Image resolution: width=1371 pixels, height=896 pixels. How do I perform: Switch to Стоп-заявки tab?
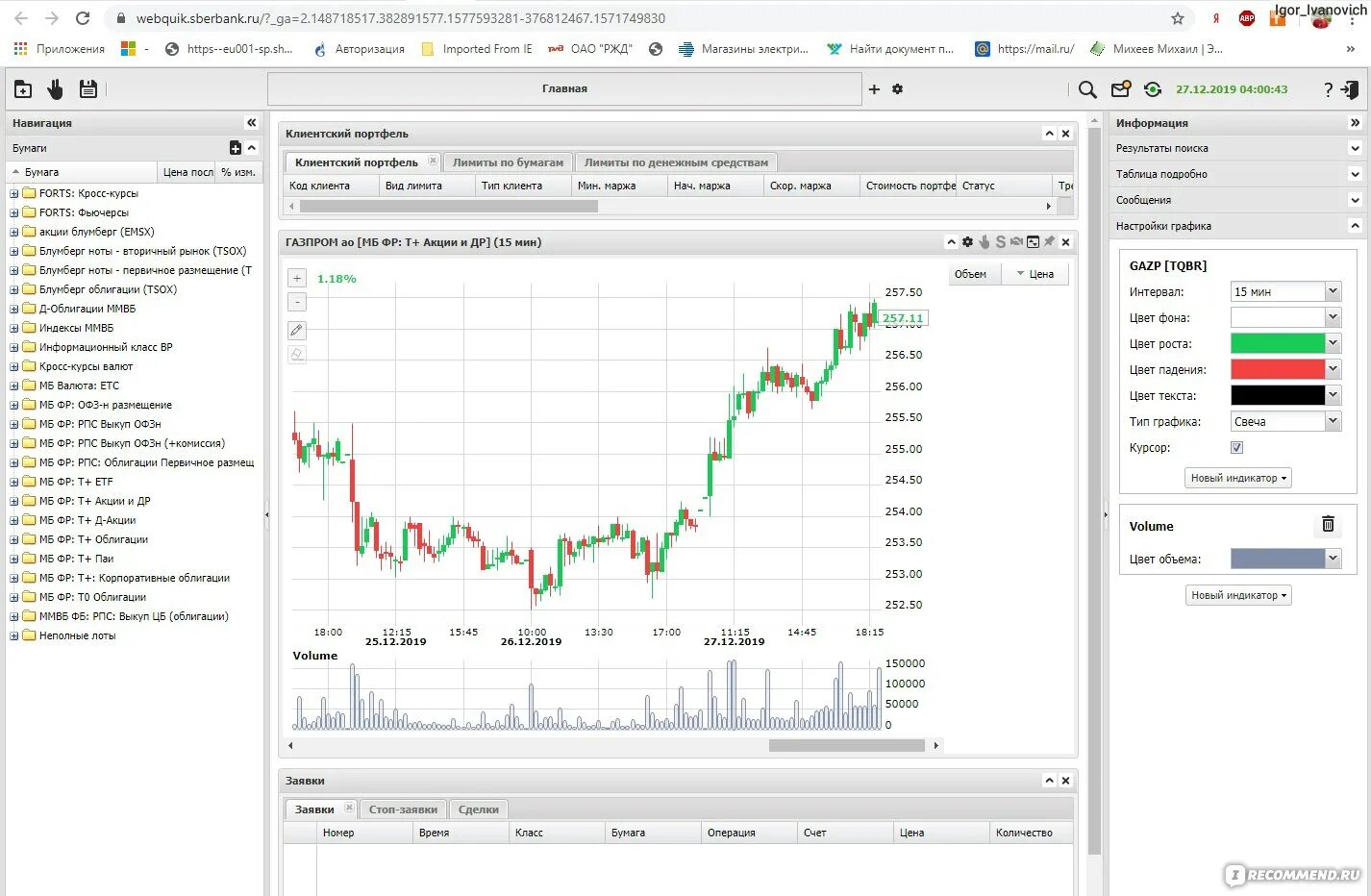(403, 809)
